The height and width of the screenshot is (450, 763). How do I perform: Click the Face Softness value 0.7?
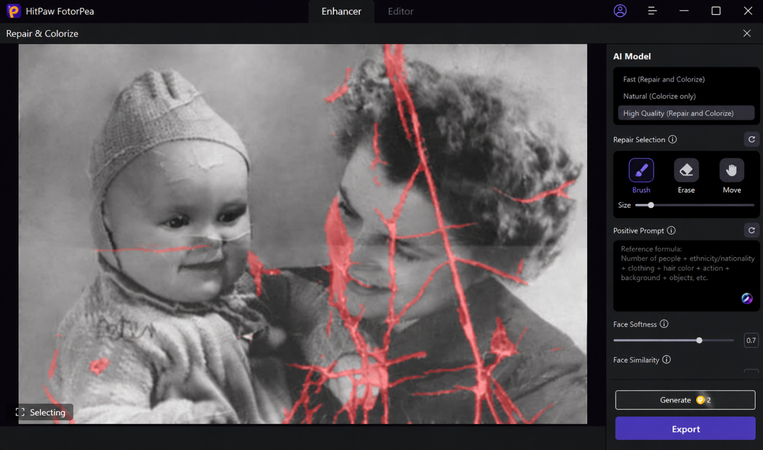(x=751, y=341)
